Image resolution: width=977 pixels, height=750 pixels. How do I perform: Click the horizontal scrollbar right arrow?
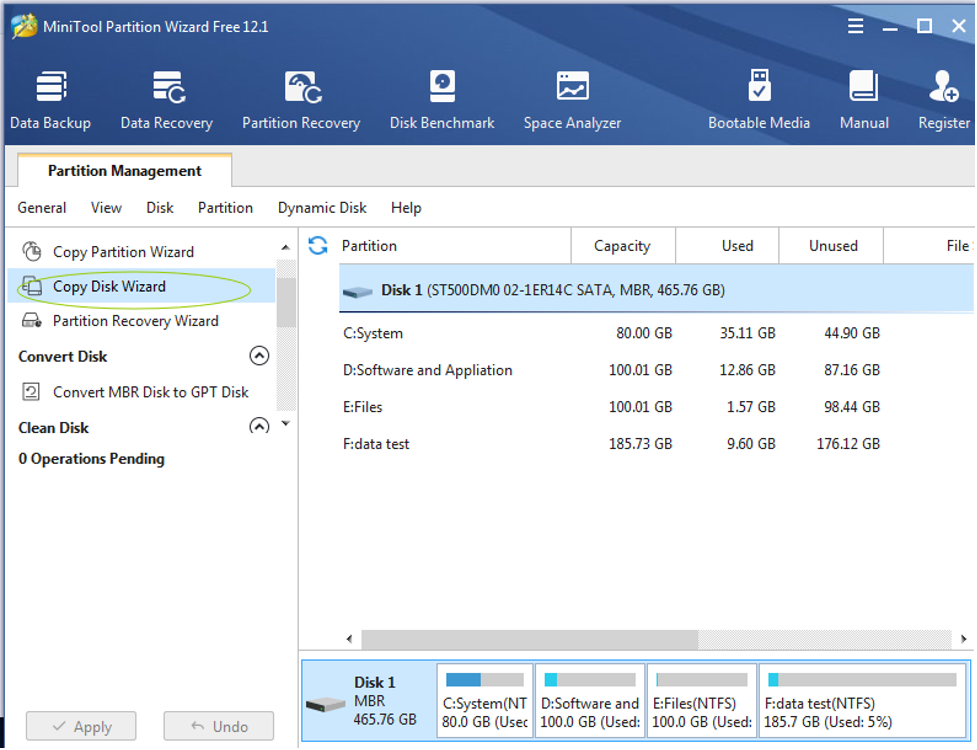coord(963,639)
